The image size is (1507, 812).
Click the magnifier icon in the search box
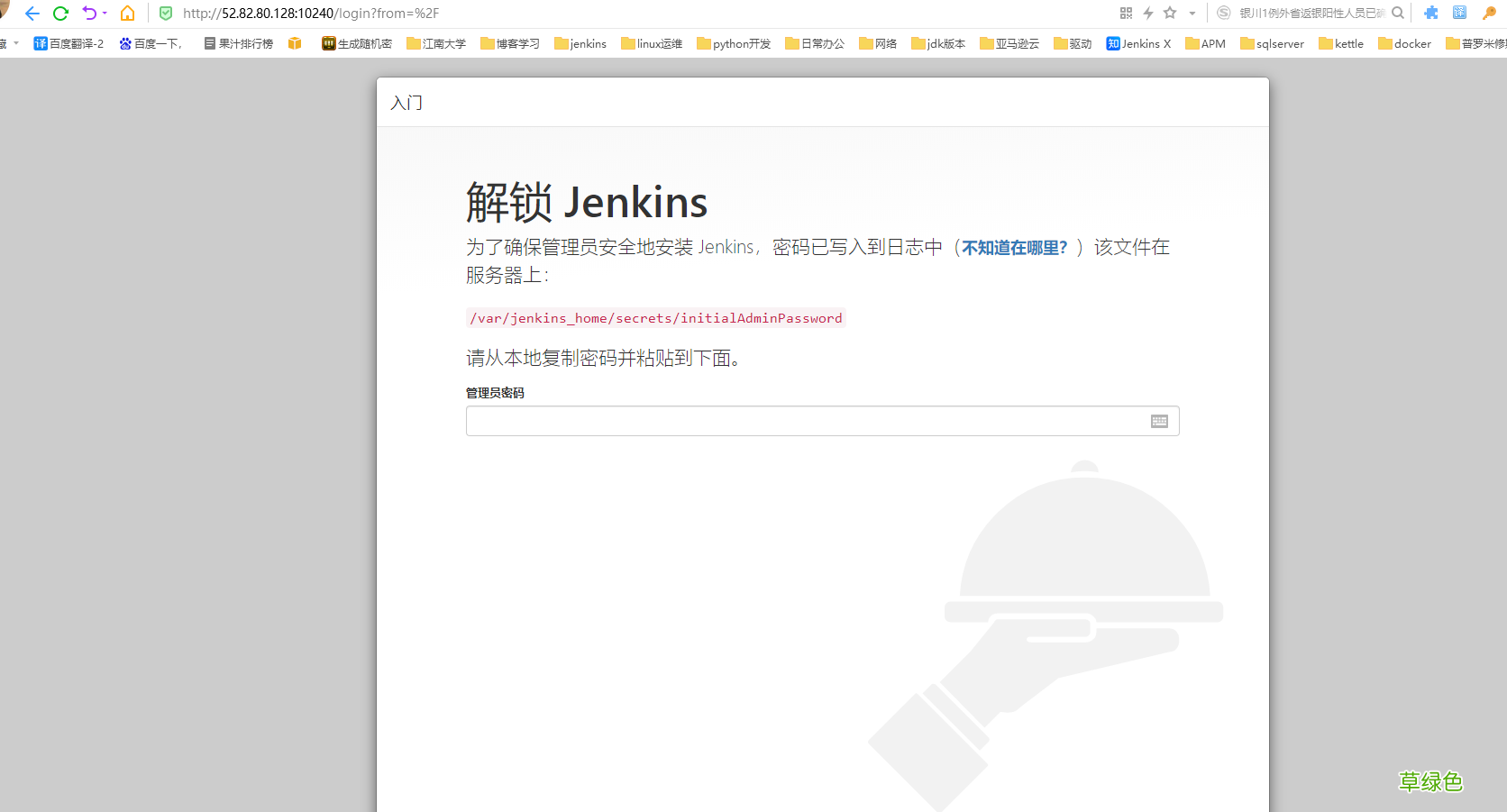pos(1397,14)
